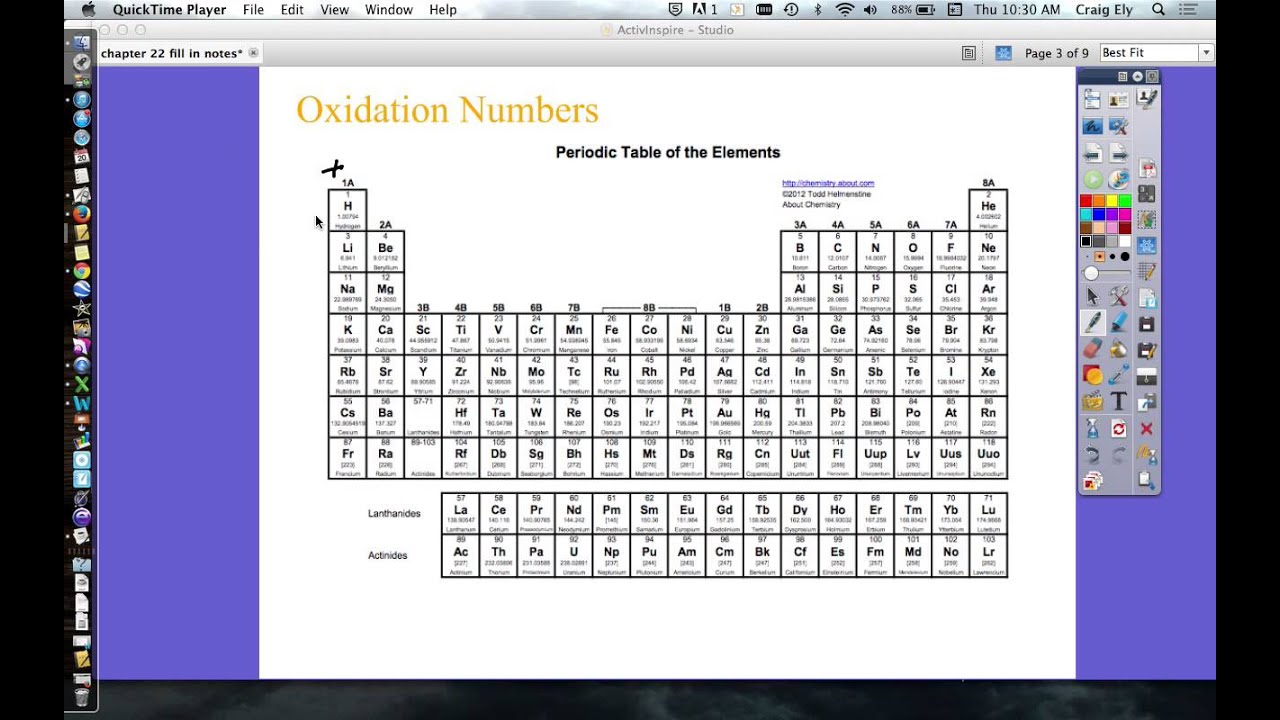Select the Pen tool in ActivInspire toolbox
This screenshot has width=1280, height=720.
coord(1092,323)
